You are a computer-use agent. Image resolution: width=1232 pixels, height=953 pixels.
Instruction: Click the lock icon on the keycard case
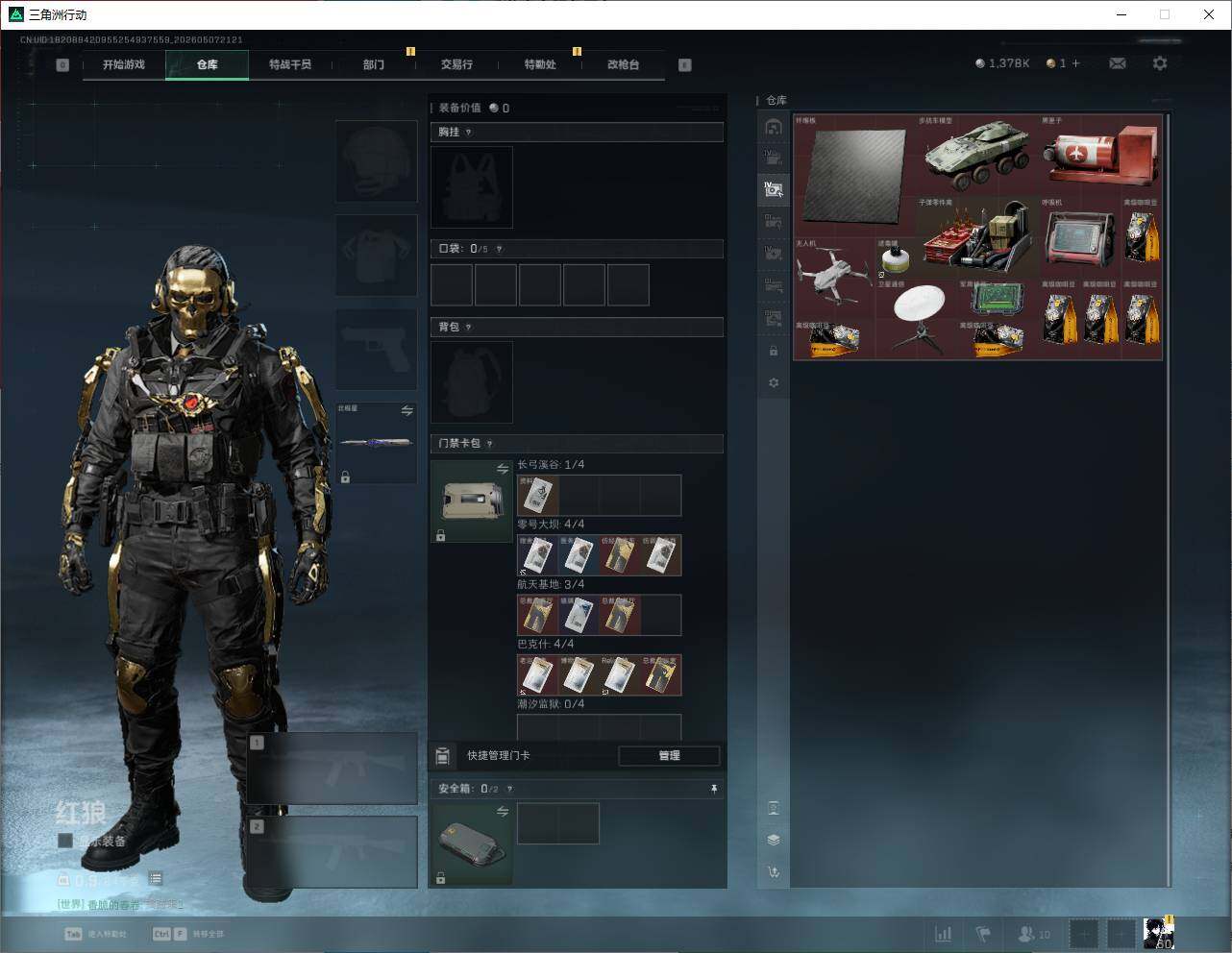(440, 535)
